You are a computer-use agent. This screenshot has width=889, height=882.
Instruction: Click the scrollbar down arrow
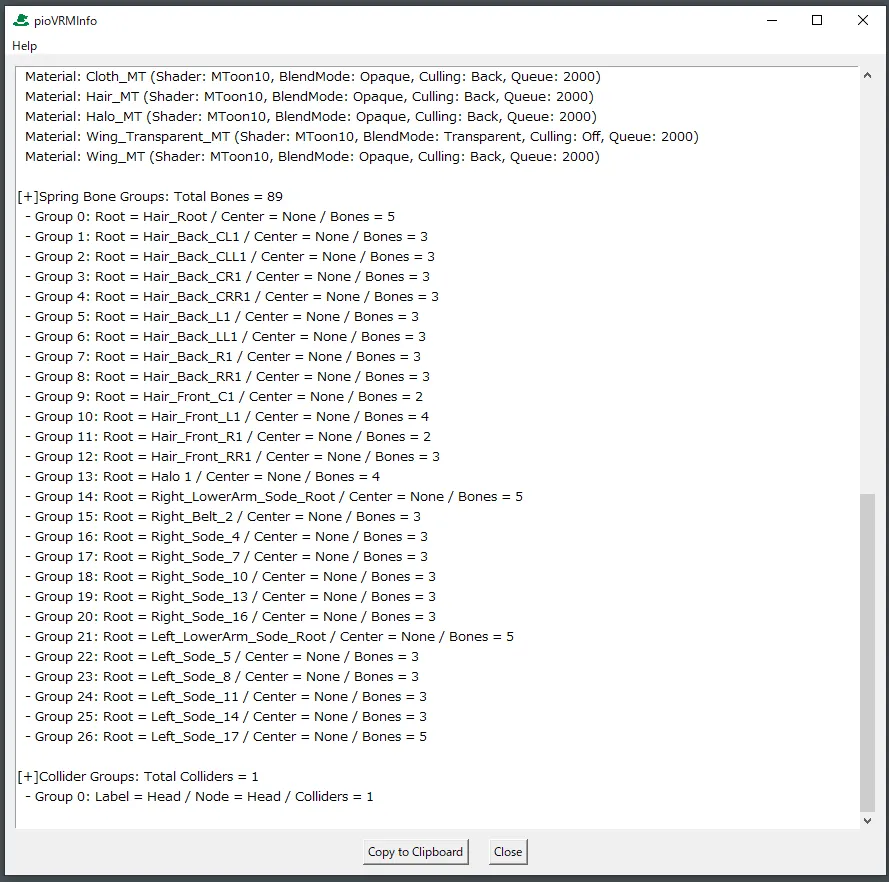coord(867,820)
